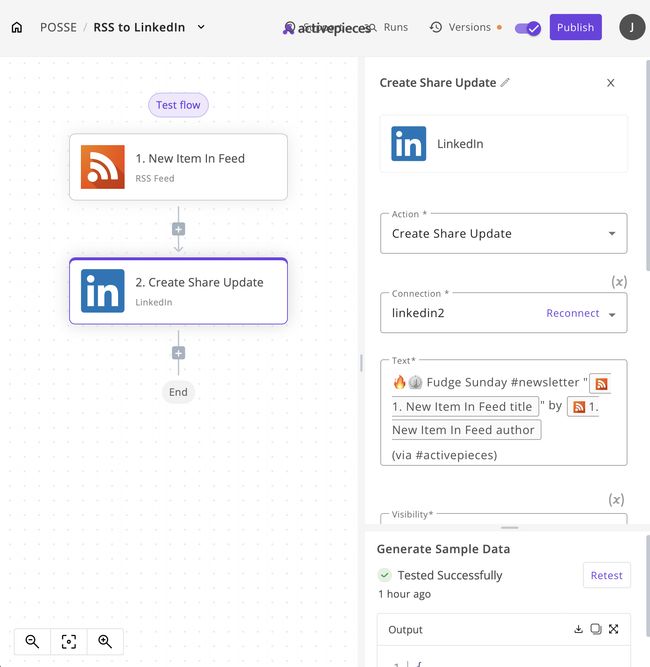Select the New Item In Feed author token
The image size is (650, 667).
coord(466,430)
